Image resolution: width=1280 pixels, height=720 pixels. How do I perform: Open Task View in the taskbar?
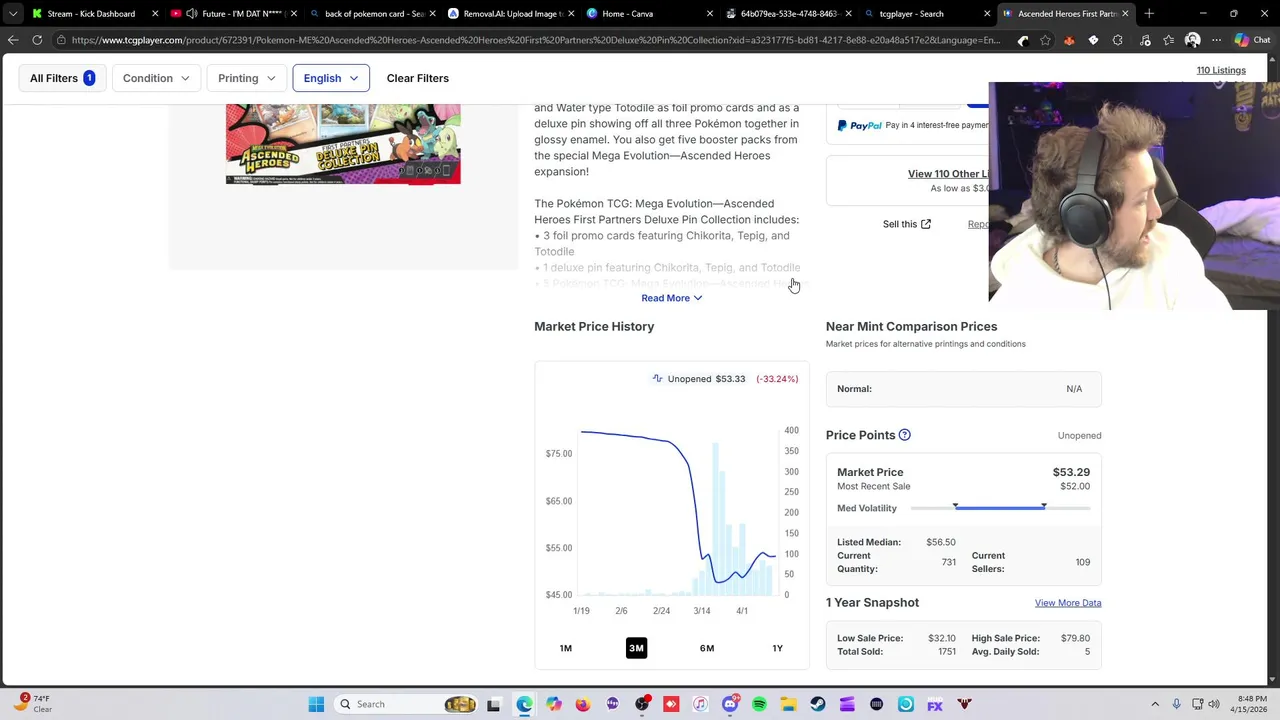(493, 704)
